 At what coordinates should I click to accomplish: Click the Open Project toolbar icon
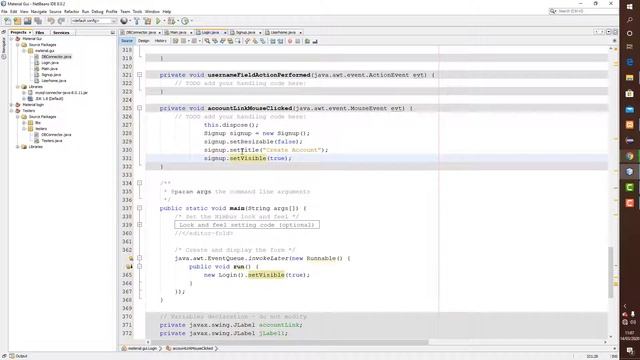click(x=28, y=21)
